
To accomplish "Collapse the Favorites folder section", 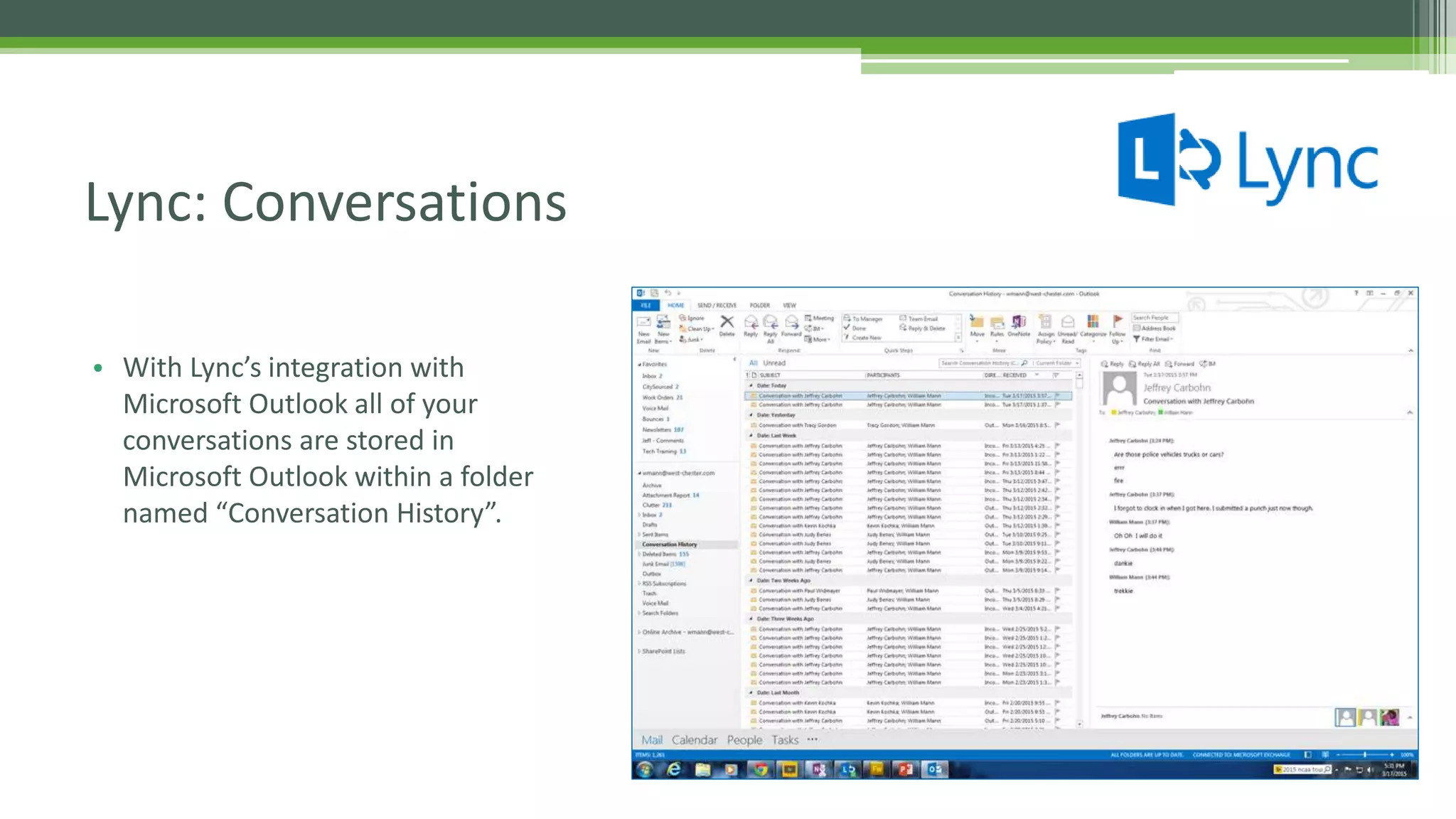I will [639, 364].
